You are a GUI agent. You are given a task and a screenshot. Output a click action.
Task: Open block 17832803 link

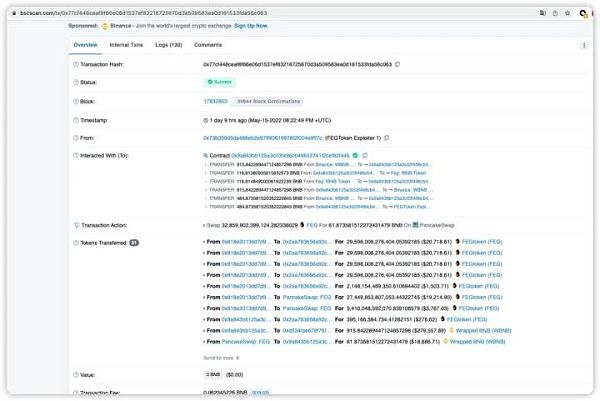pyautogui.click(x=215, y=101)
